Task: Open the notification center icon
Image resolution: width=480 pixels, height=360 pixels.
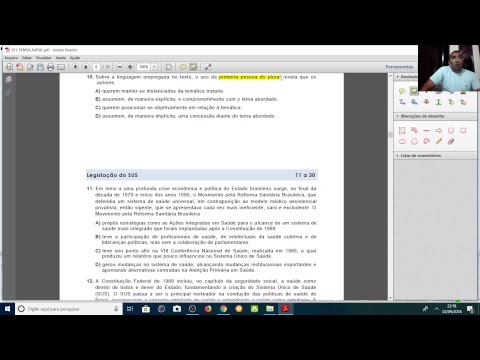Action: [470, 309]
